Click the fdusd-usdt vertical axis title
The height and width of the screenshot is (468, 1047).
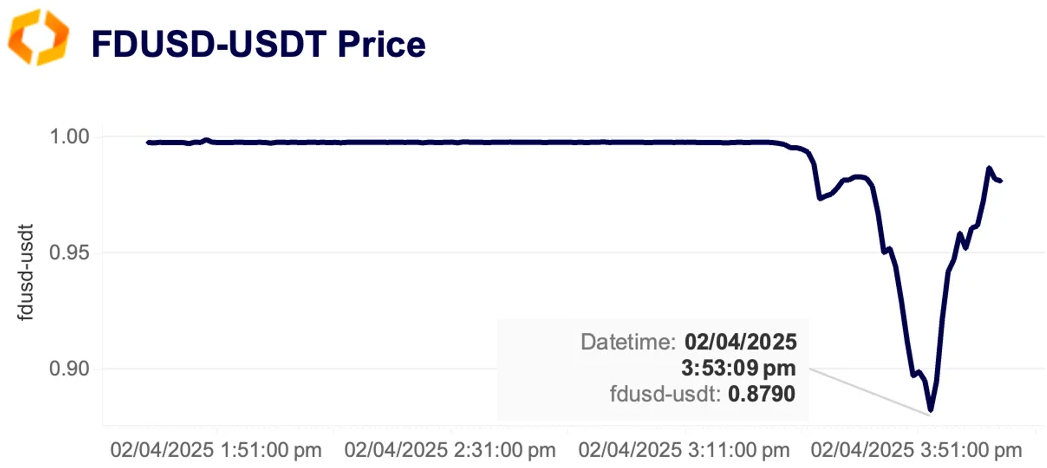pyautogui.click(x=25, y=273)
